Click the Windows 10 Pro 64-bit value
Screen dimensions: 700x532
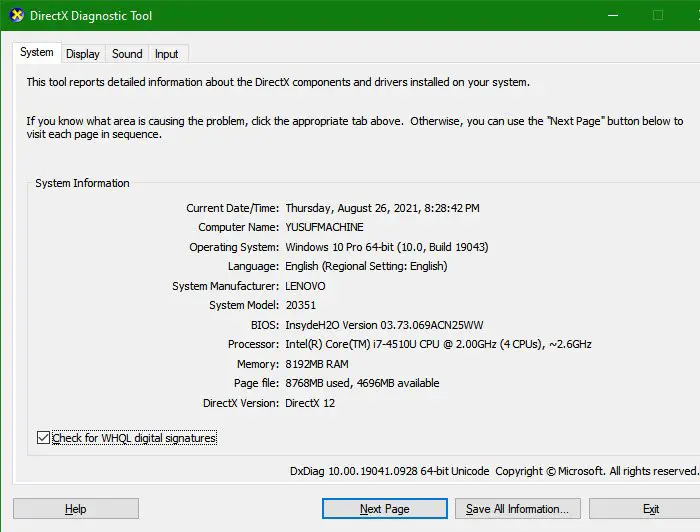[x=387, y=247]
